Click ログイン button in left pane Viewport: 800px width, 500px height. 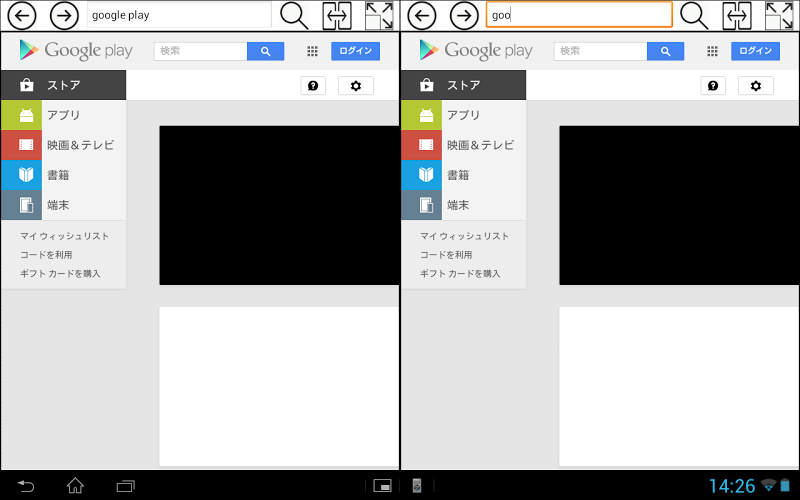pyautogui.click(x=356, y=51)
